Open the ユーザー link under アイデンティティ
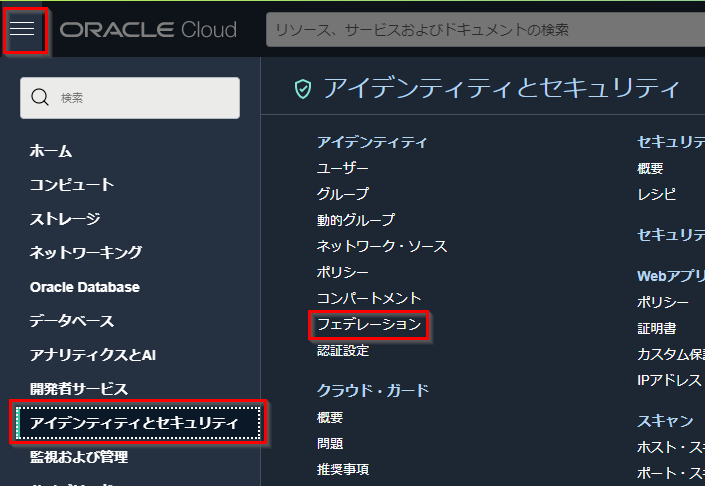This screenshot has width=705, height=486. pyautogui.click(x=343, y=168)
